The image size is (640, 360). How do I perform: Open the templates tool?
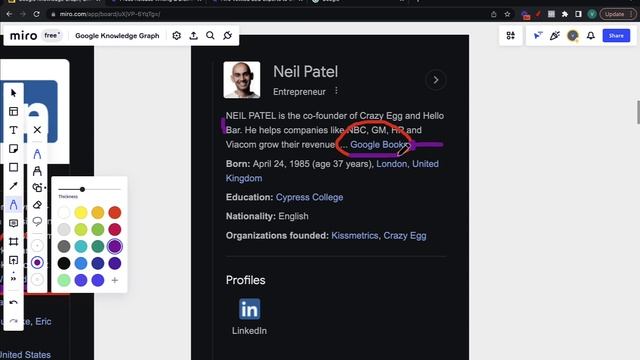(x=13, y=111)
